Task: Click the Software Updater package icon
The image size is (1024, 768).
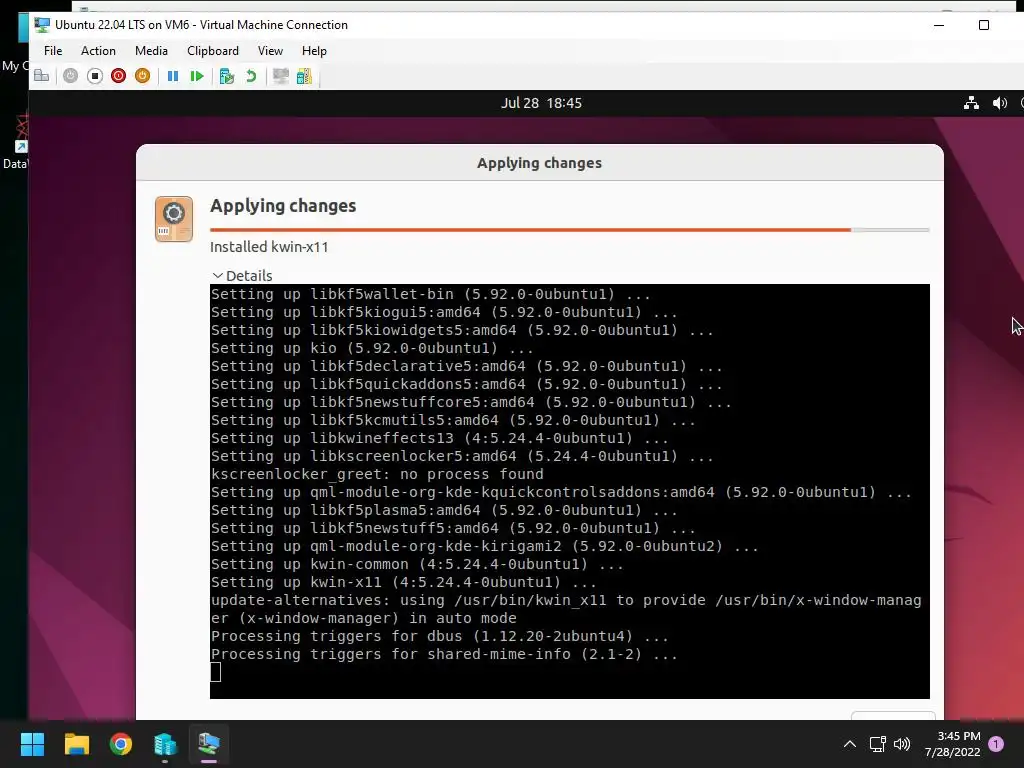Action: pyautogui.click(x=174, y=219)
